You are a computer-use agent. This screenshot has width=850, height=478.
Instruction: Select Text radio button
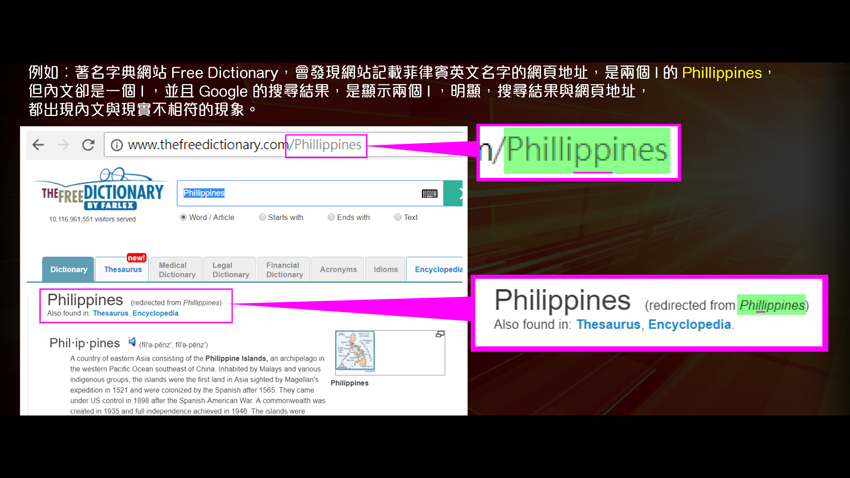coord(398,217)
